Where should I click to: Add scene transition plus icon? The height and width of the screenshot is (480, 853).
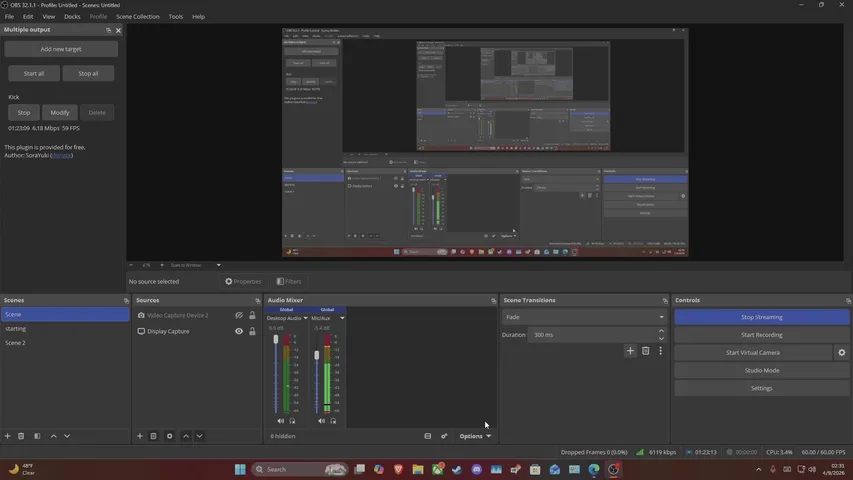pyautogui.click(x=630, y=351)
